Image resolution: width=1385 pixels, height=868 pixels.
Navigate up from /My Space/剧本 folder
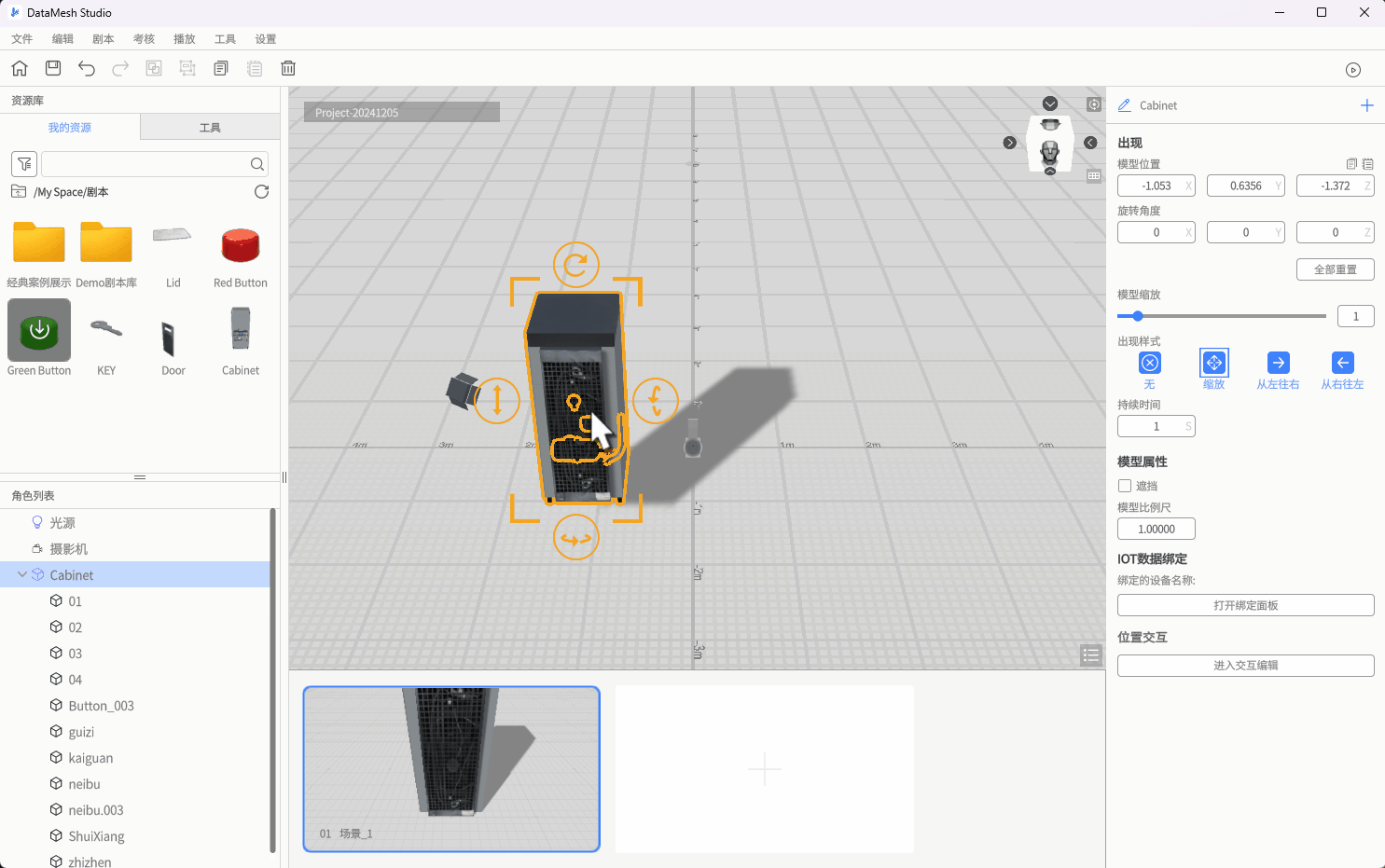click(x=19, y=192)
